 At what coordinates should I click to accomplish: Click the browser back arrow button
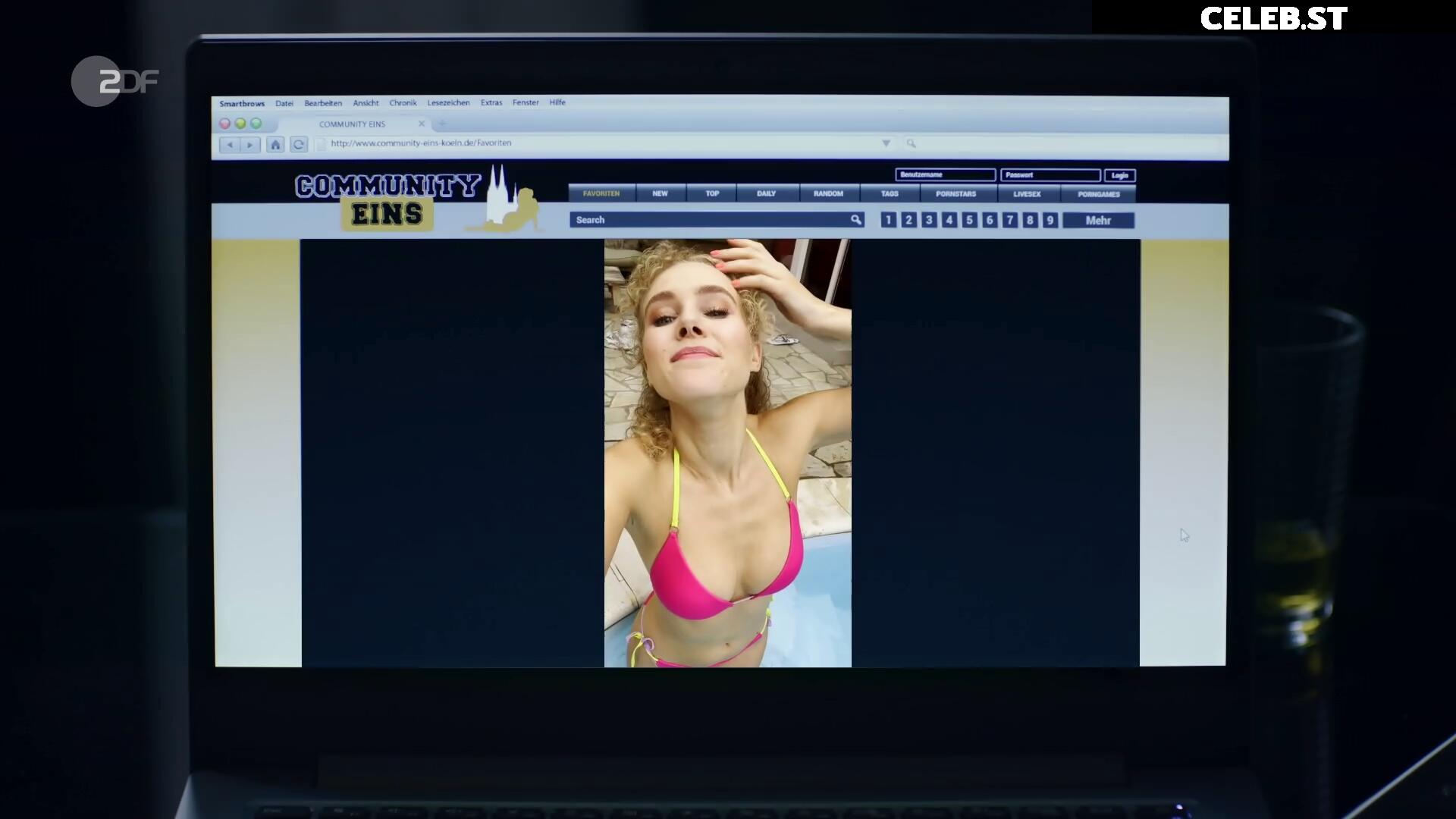(230, 144)
